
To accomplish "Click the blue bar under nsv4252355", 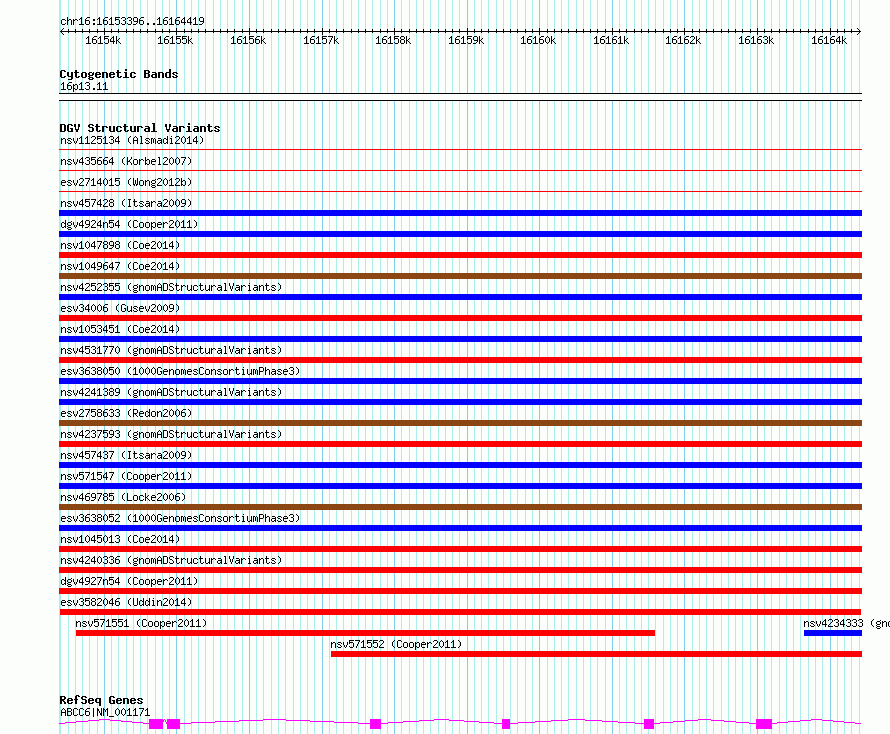I will (460, 297).
